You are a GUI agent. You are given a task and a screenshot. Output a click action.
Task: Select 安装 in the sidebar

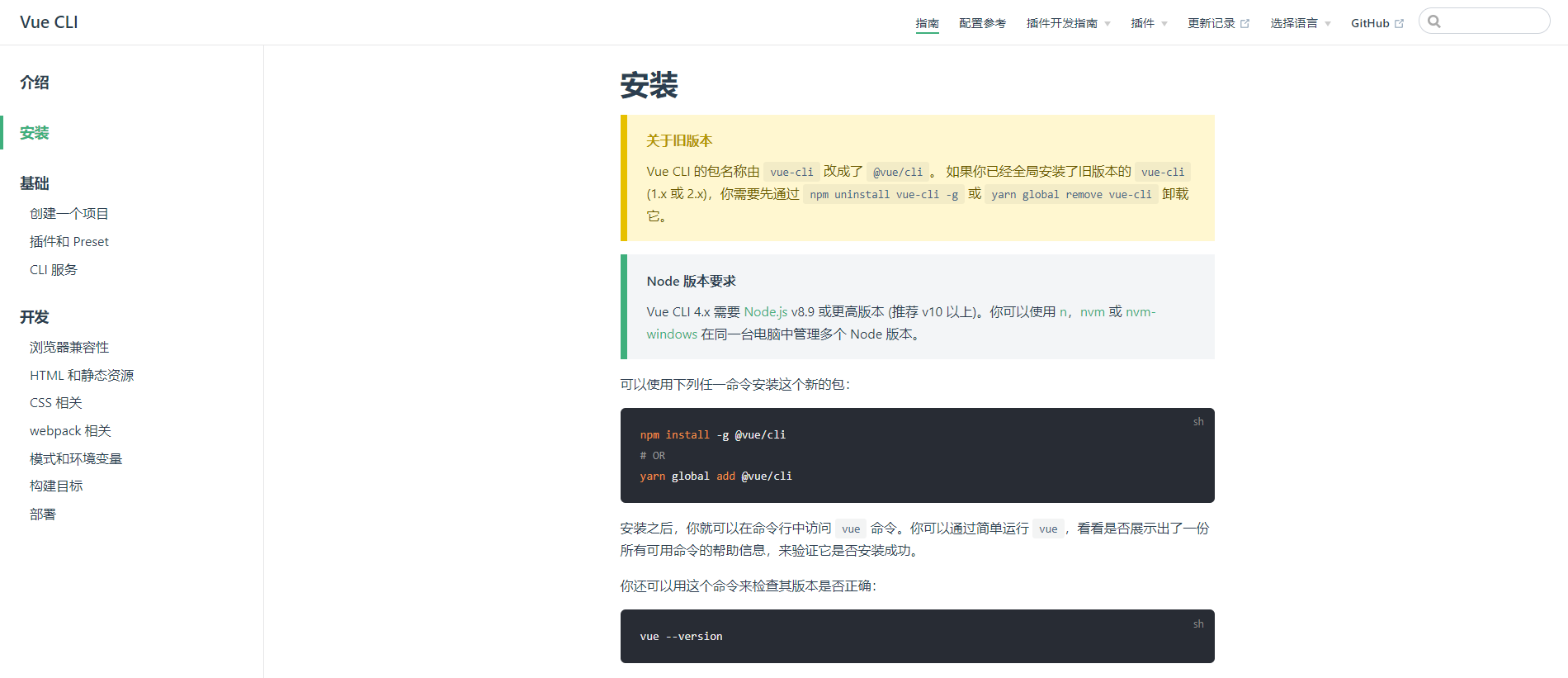pos(35,133)
